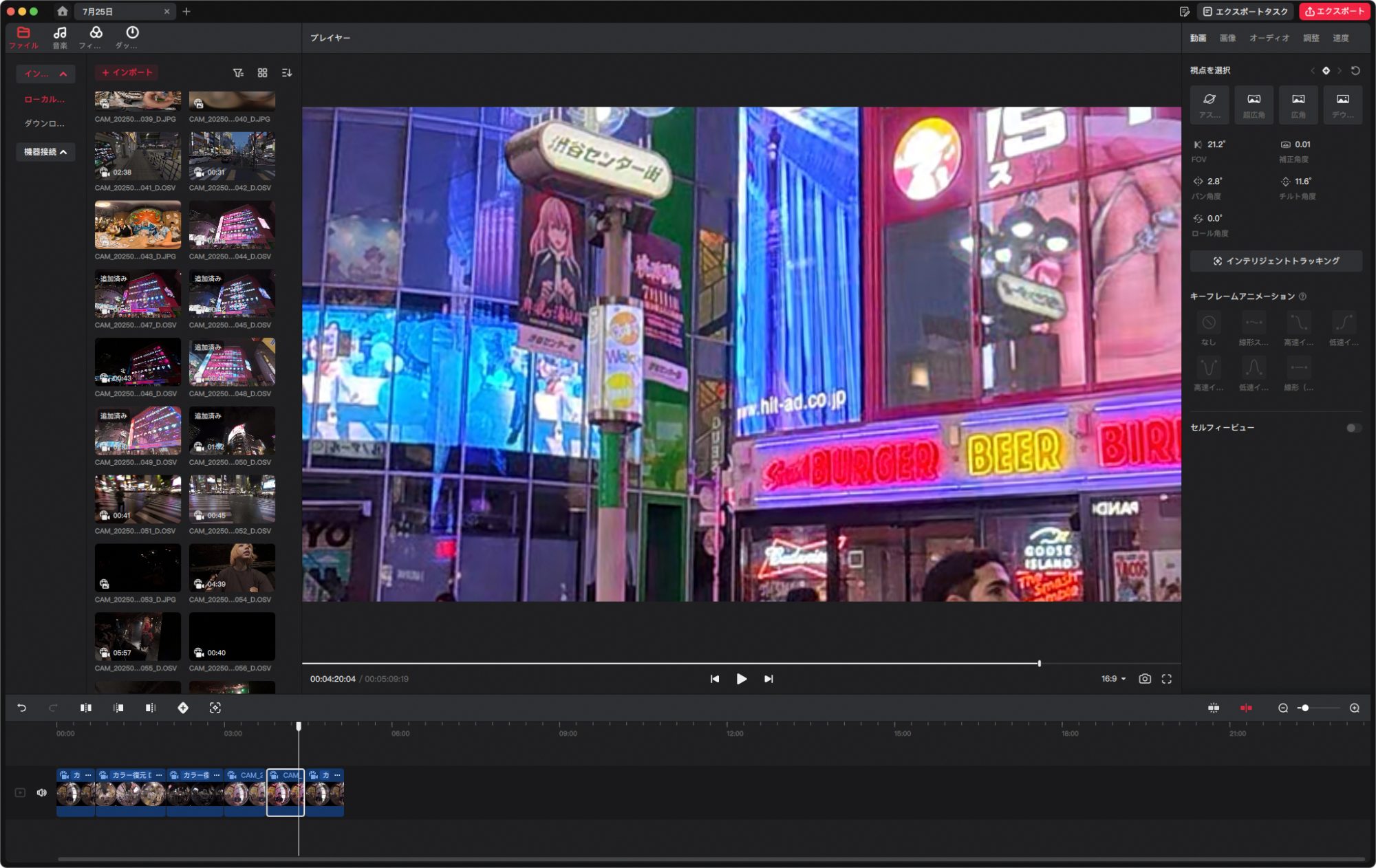Select the 広角 wide viewpoint
The image size is (1376, 868).
pyautogui.click(x=1298, y=105)
